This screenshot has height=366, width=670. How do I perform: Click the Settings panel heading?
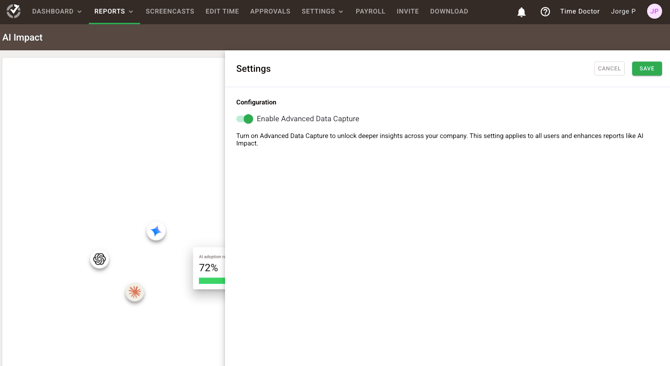click(x=253, y=69)
